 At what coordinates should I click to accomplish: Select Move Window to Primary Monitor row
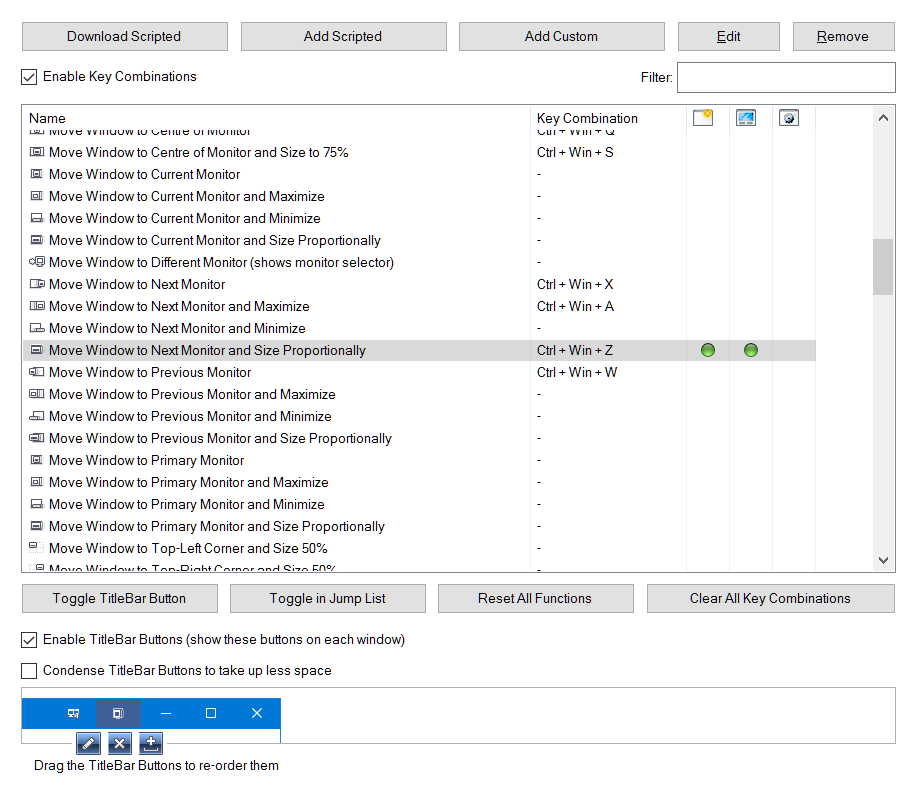(146, 460)
